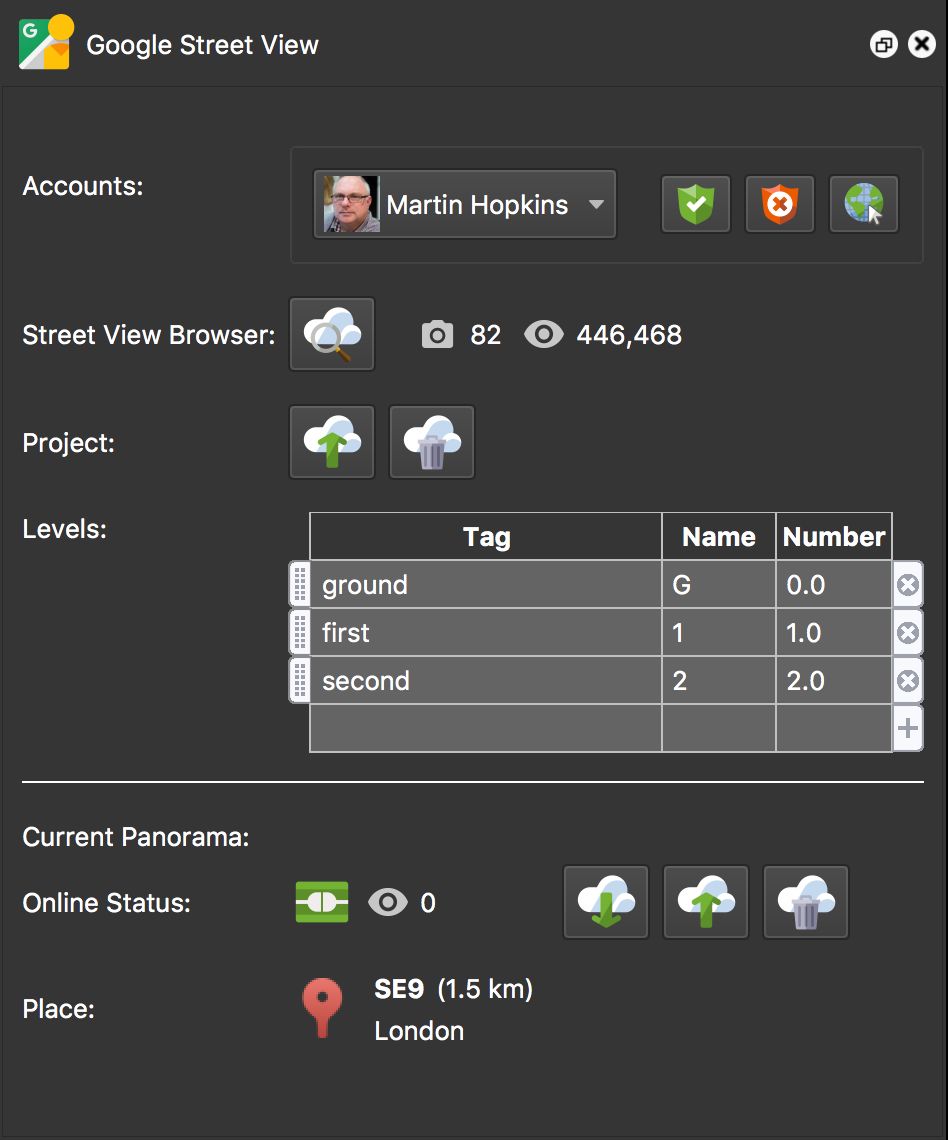Click the red Place marker pin
This screenshot has width=948, height=1140.
321,1008
